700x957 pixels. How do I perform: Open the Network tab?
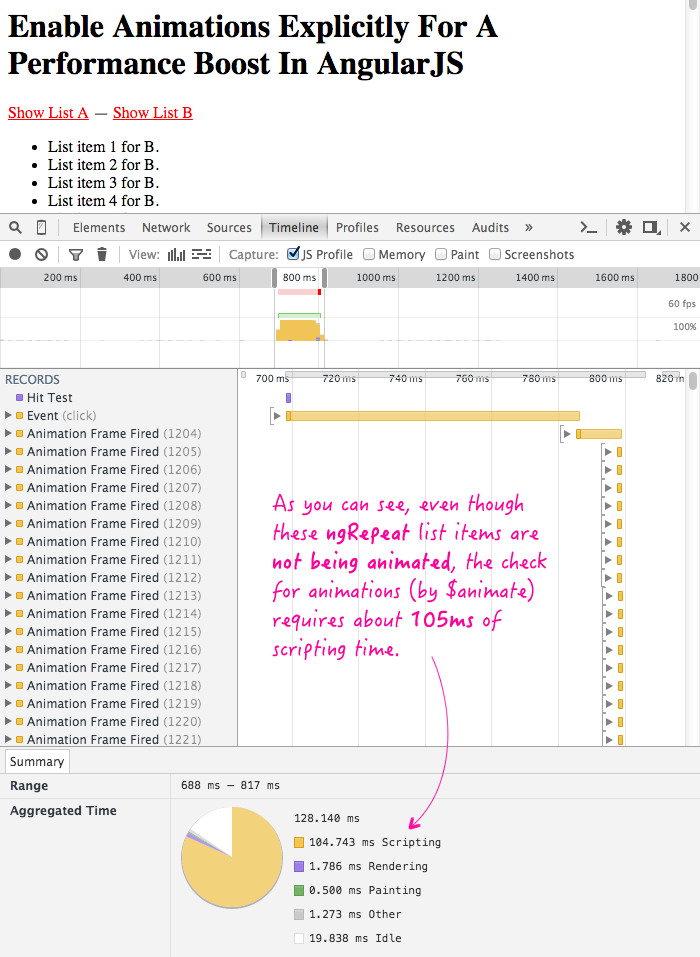[x=166, y=228]
